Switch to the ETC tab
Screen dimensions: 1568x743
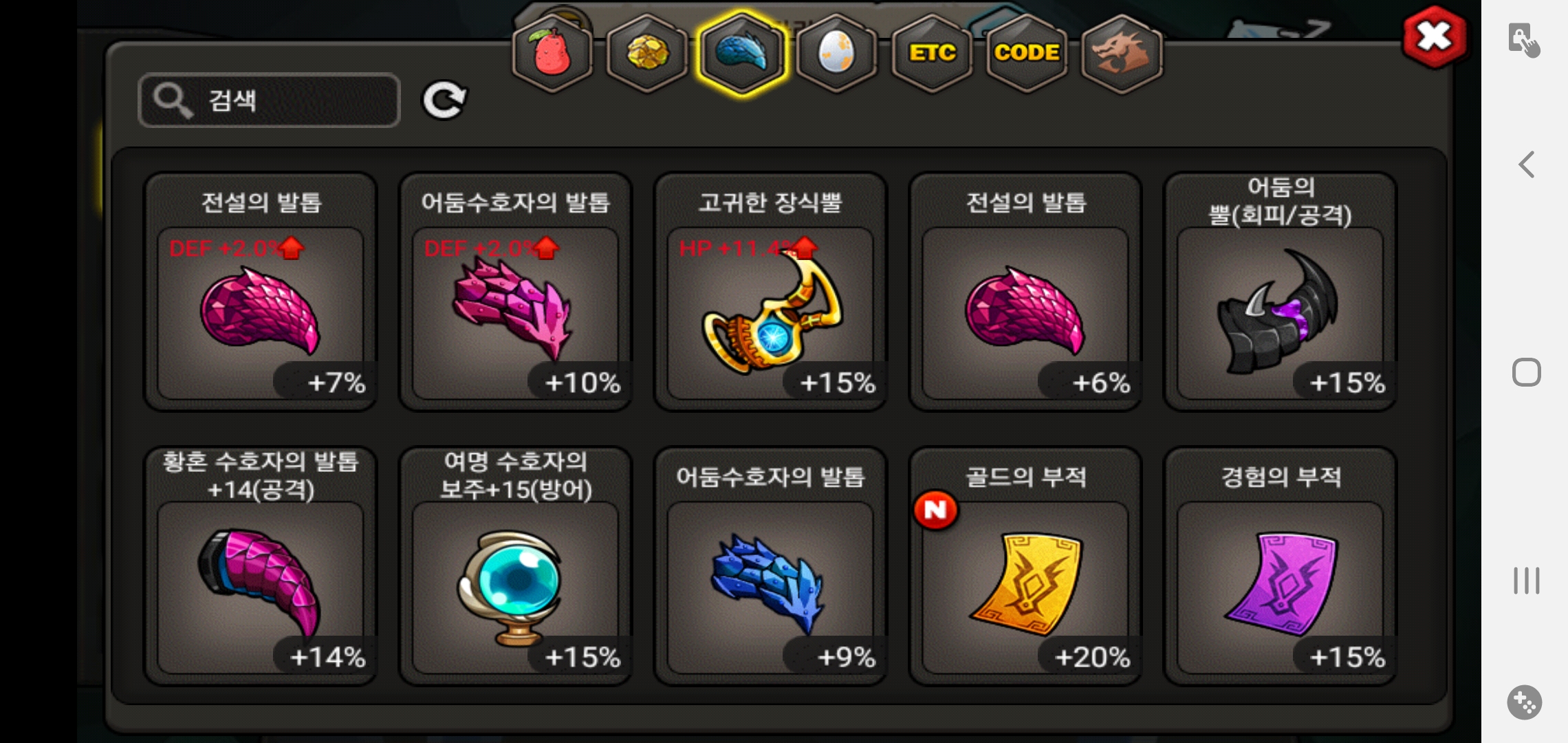coord(932,53)
